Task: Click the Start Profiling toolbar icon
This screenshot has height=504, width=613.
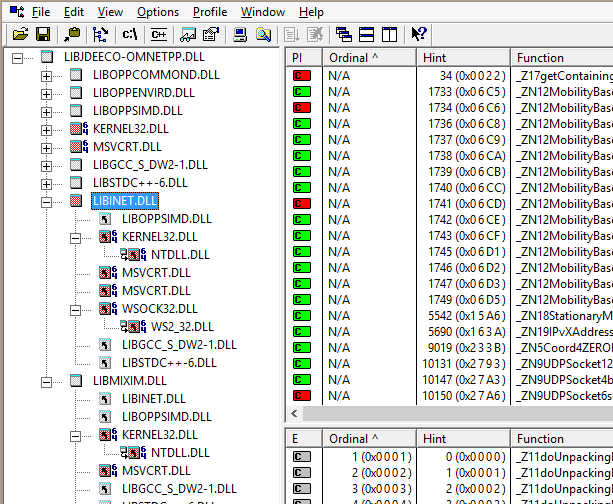Action: pyautogui.click(x=292, y=34)
